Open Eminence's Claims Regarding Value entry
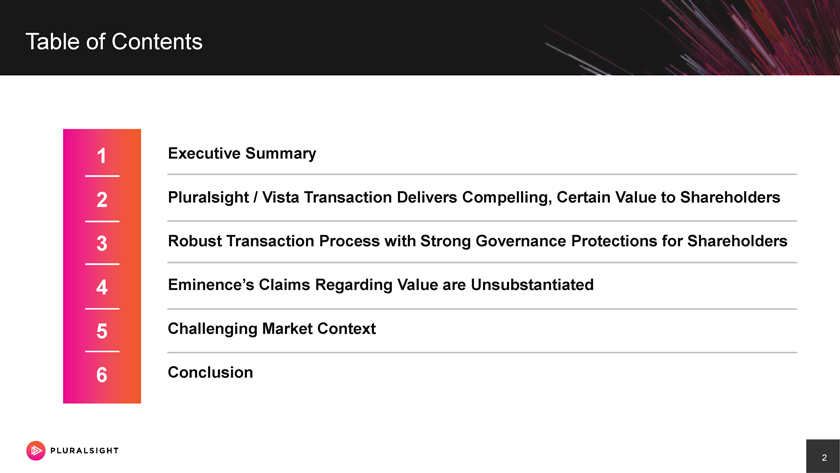This screenshot has width=840, height=473. (381, 285)
